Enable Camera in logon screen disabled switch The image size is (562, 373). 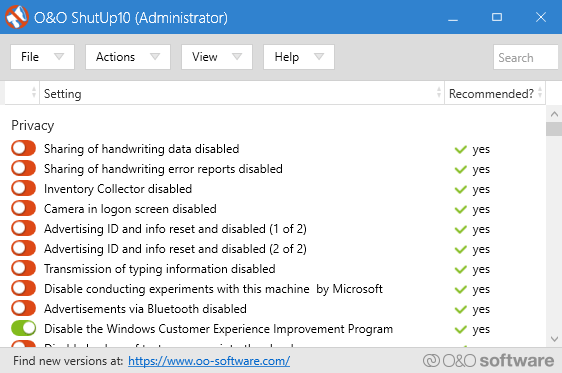tap(24, 209)
